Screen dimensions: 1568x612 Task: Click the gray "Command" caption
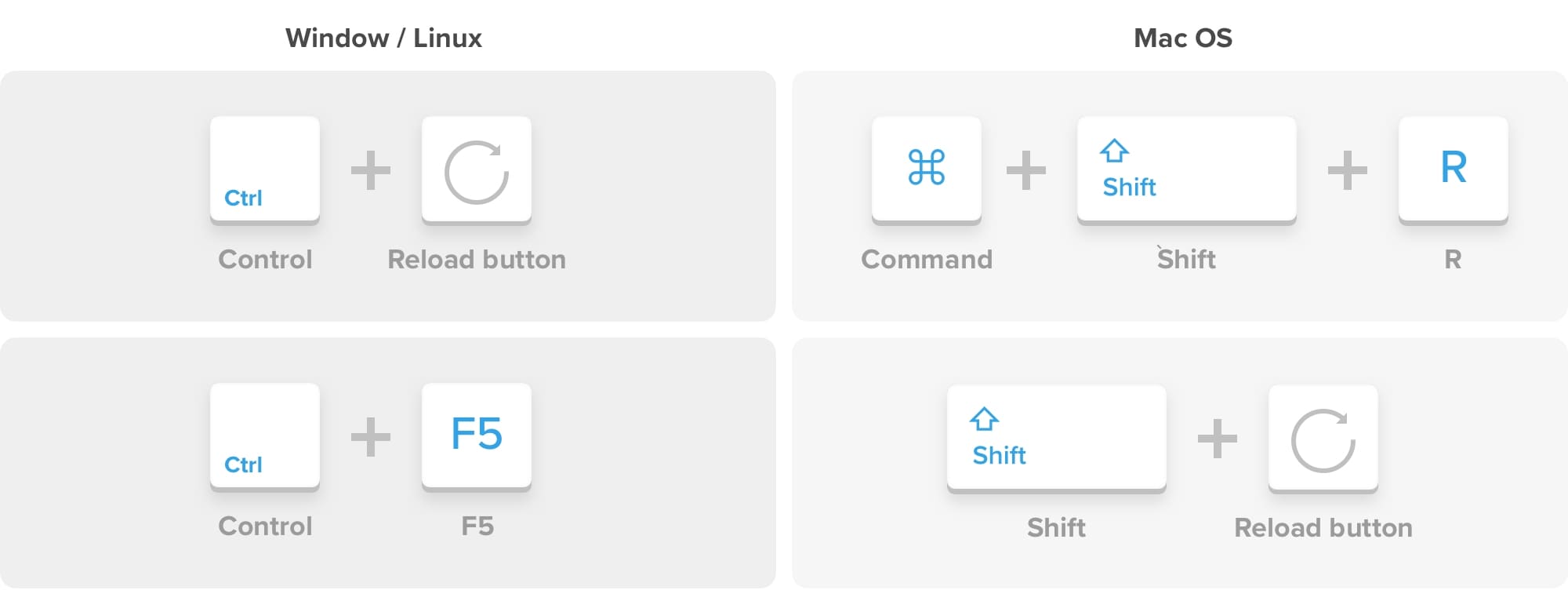[x=926, y=260]
